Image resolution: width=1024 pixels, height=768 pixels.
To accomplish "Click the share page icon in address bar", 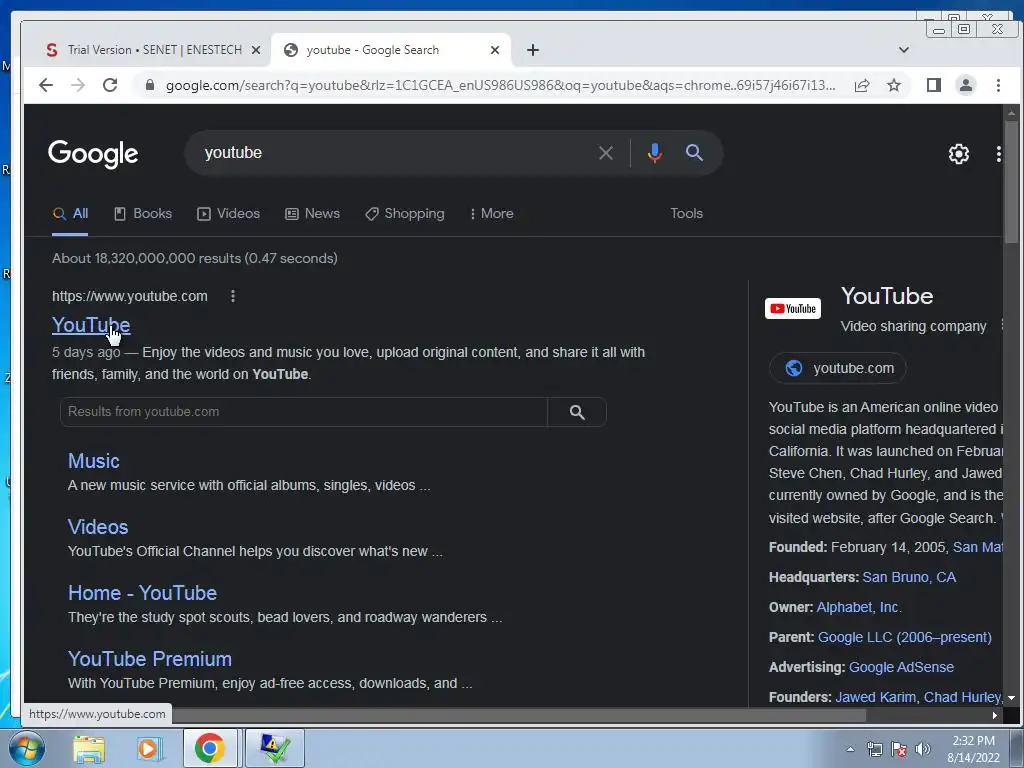I will click(862, 86).
